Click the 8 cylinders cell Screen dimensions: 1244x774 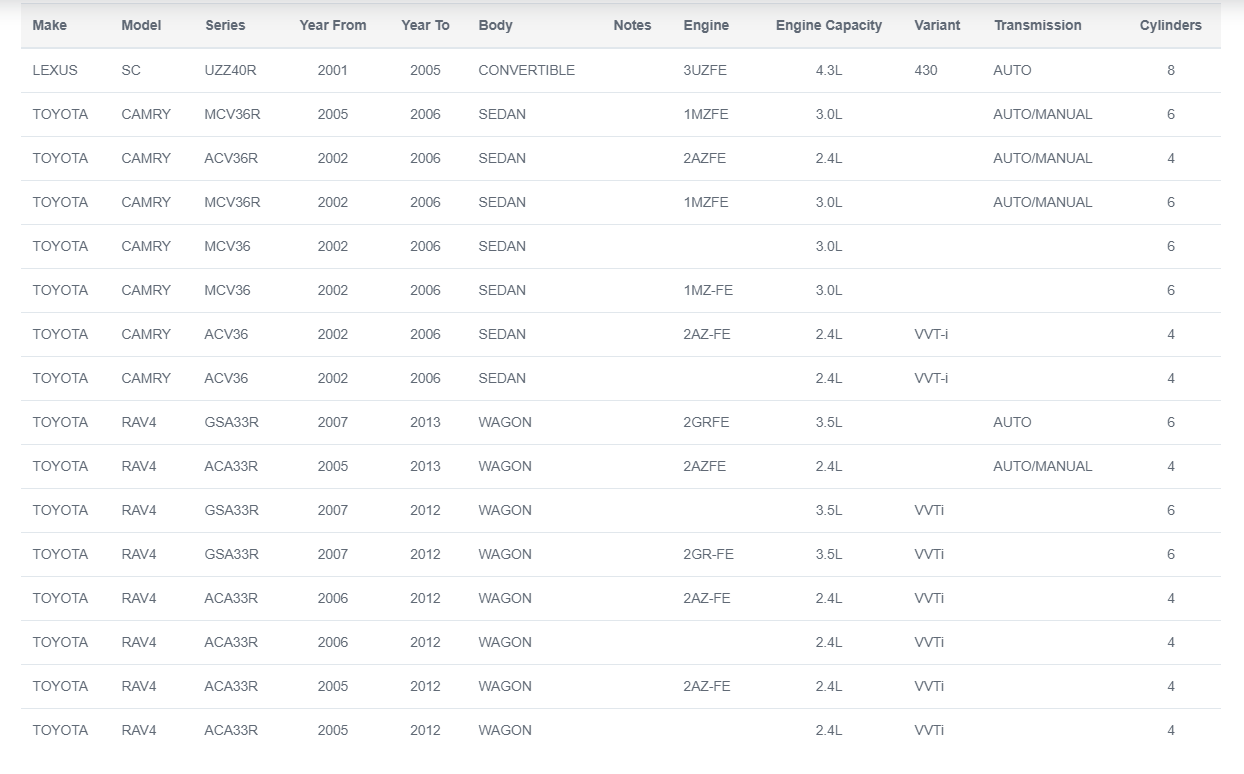pyautogui.click(x=1171, y=70)
